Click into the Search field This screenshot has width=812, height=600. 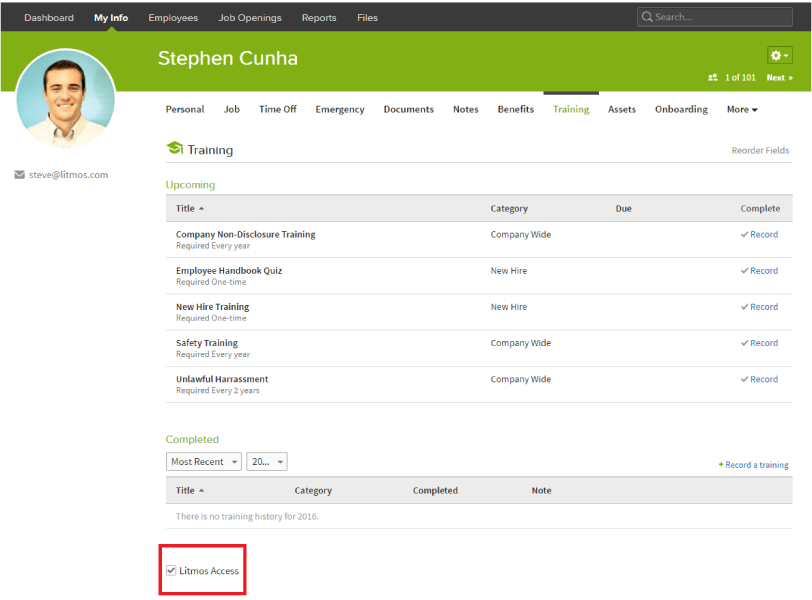pos(720,17)
